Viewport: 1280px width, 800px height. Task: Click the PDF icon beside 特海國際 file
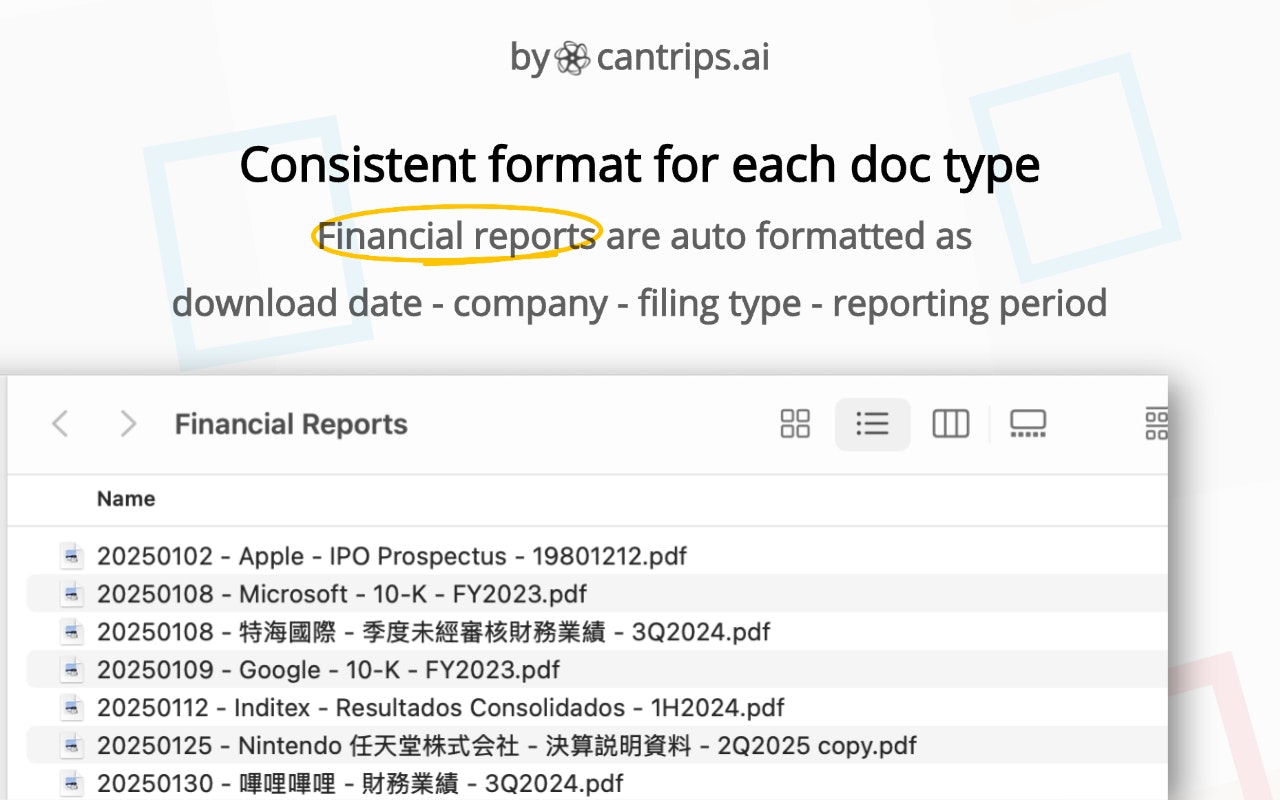click(x=71, y=632)
